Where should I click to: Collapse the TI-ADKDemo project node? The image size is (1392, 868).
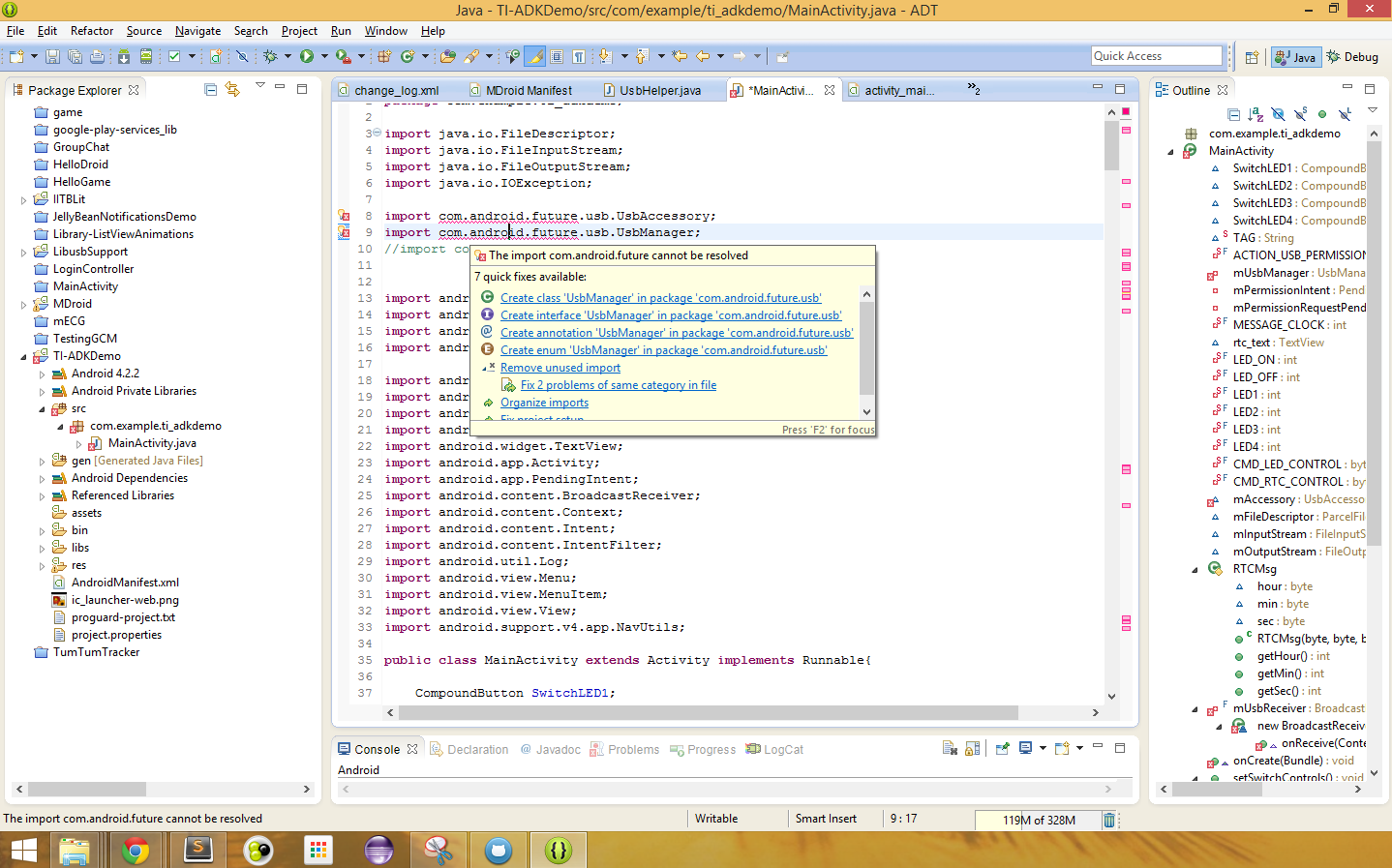coord(24,357)
